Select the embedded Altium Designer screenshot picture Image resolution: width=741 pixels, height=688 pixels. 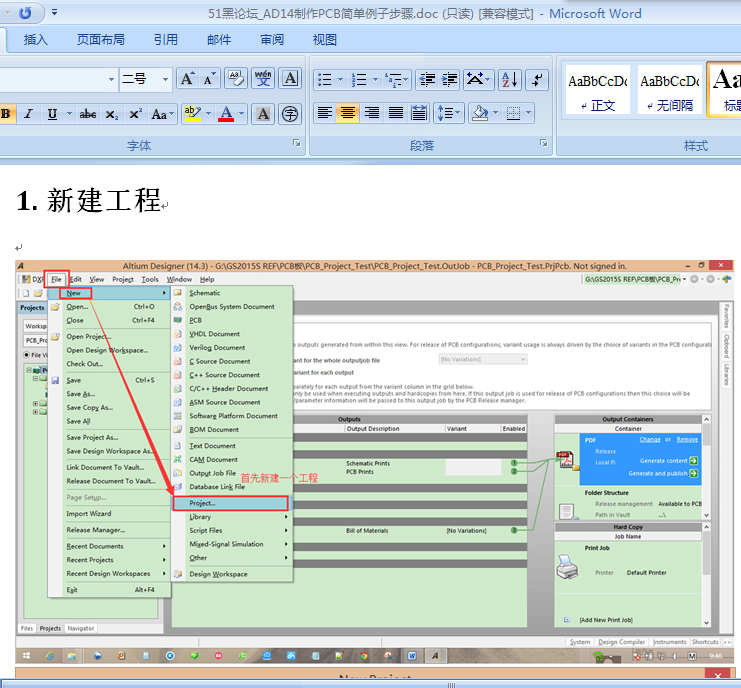click(x=374, y=461)
